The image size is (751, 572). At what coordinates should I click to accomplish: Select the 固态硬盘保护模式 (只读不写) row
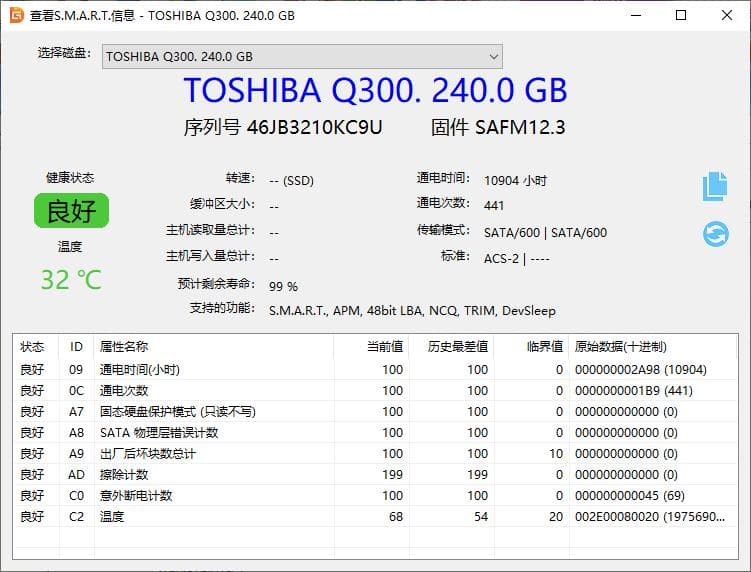(x=376, y=412)
